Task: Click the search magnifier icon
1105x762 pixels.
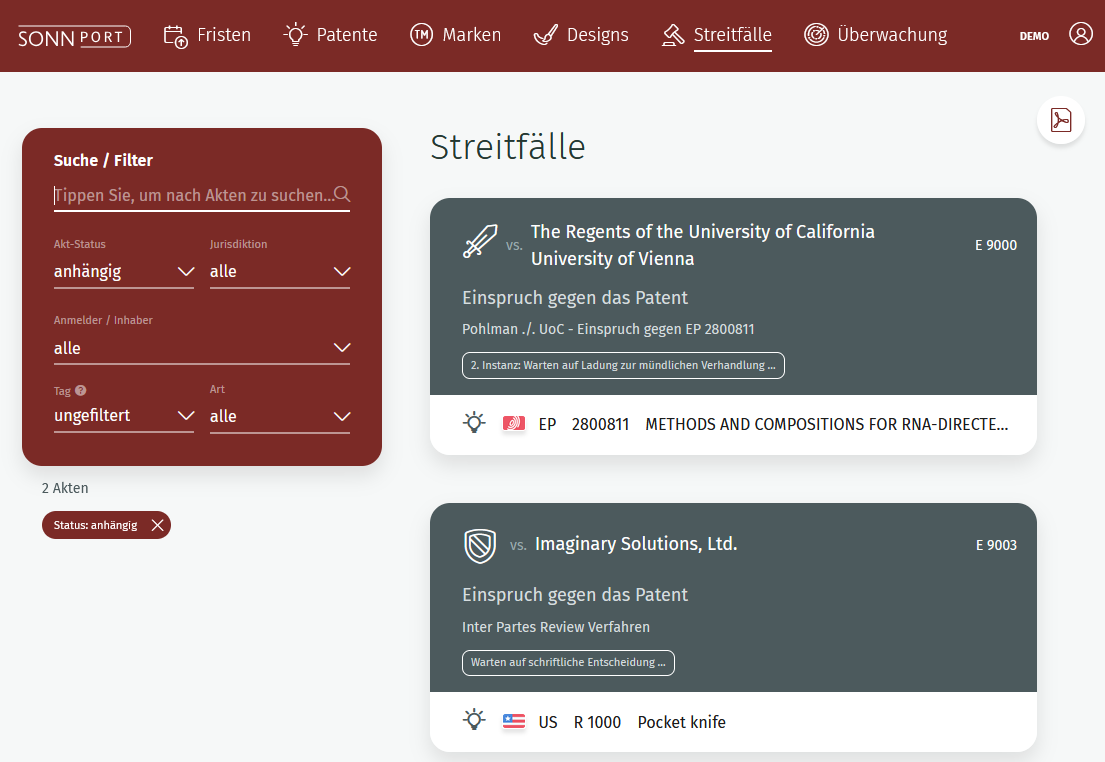Action: [x=342, y=194]
